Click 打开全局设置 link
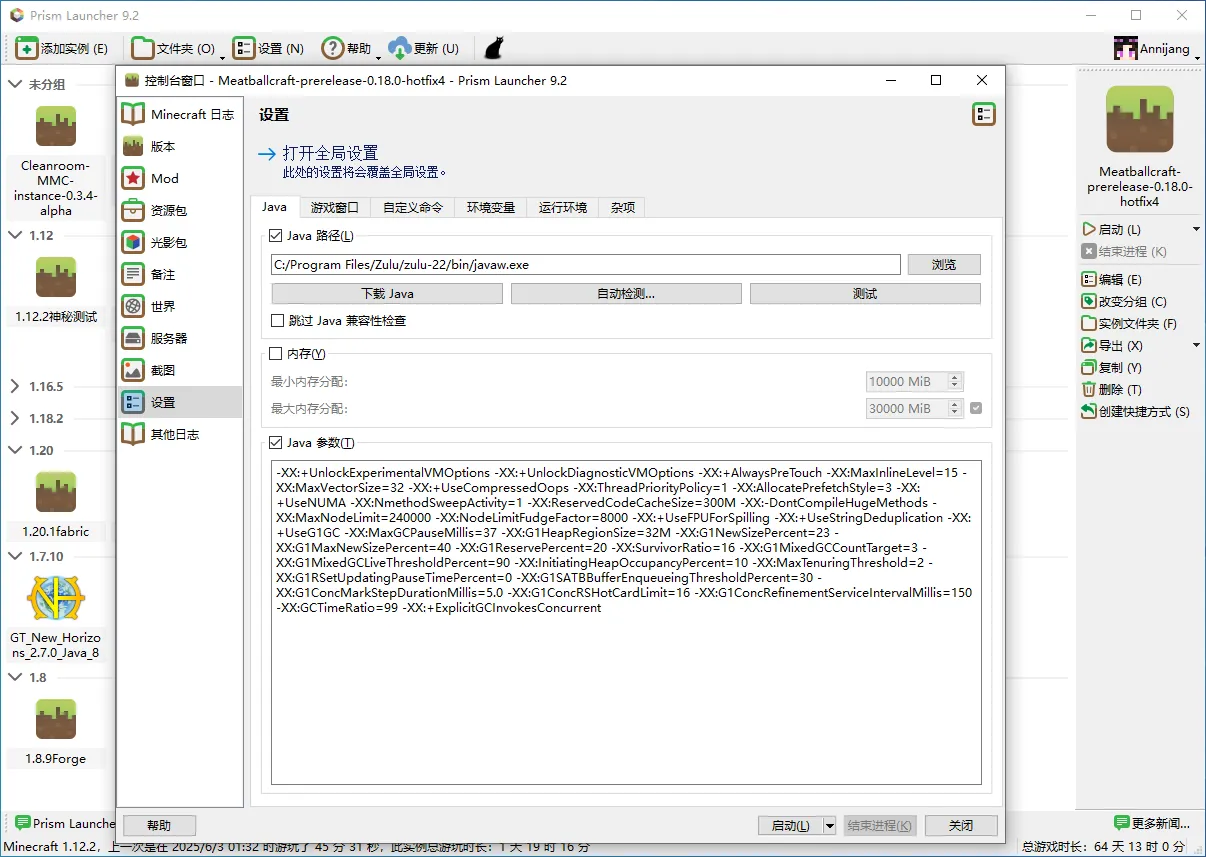The width and height of the screenshot is (1206, 857). [330, 153]
